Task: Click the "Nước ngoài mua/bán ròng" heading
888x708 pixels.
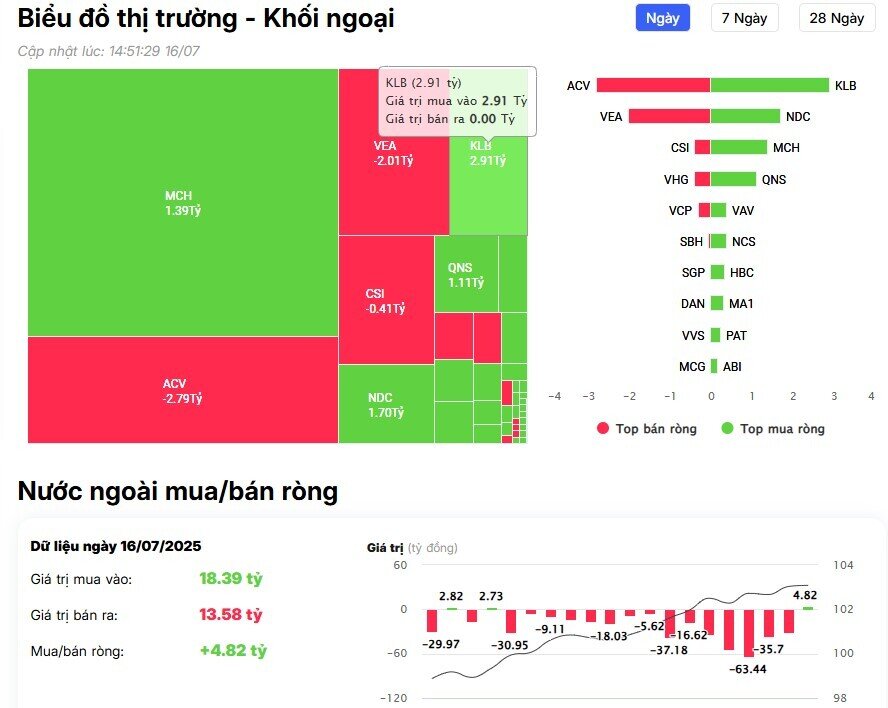Action: 177,492
